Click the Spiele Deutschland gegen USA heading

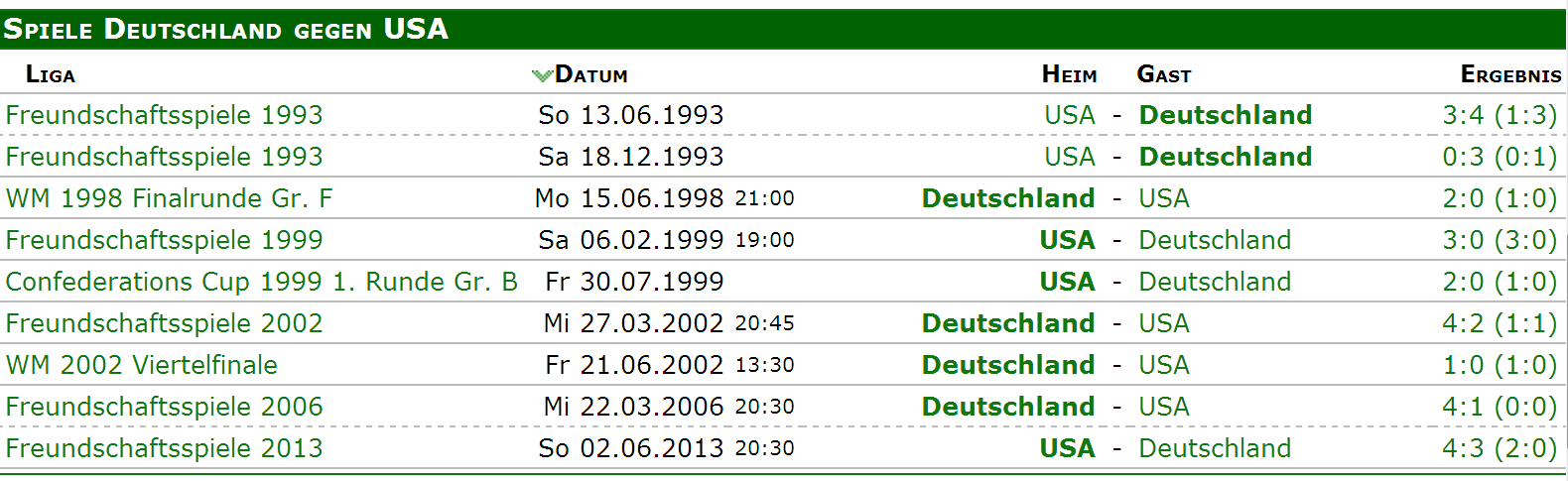click(226, 29)
